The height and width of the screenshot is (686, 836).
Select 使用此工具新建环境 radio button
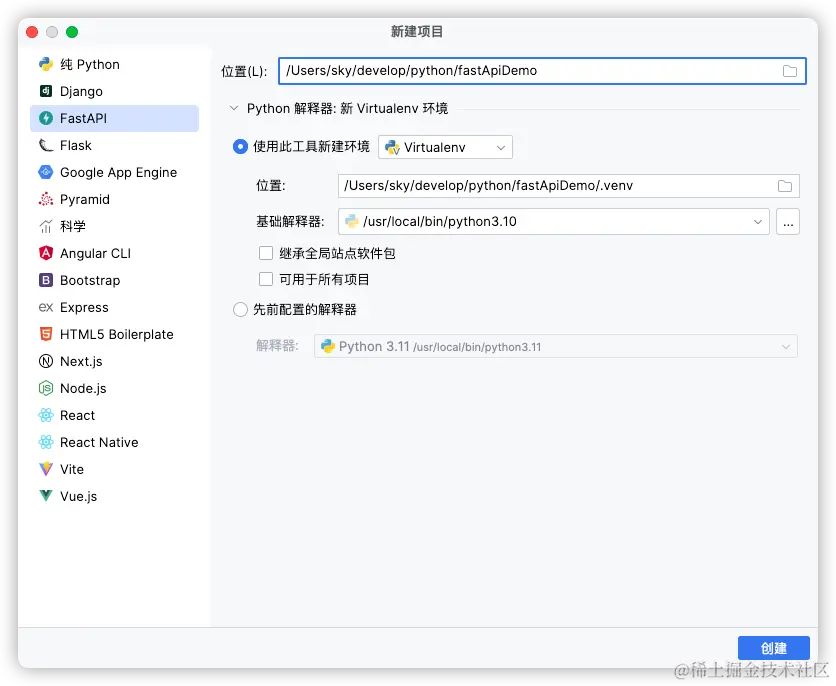(x=240, y=147)
